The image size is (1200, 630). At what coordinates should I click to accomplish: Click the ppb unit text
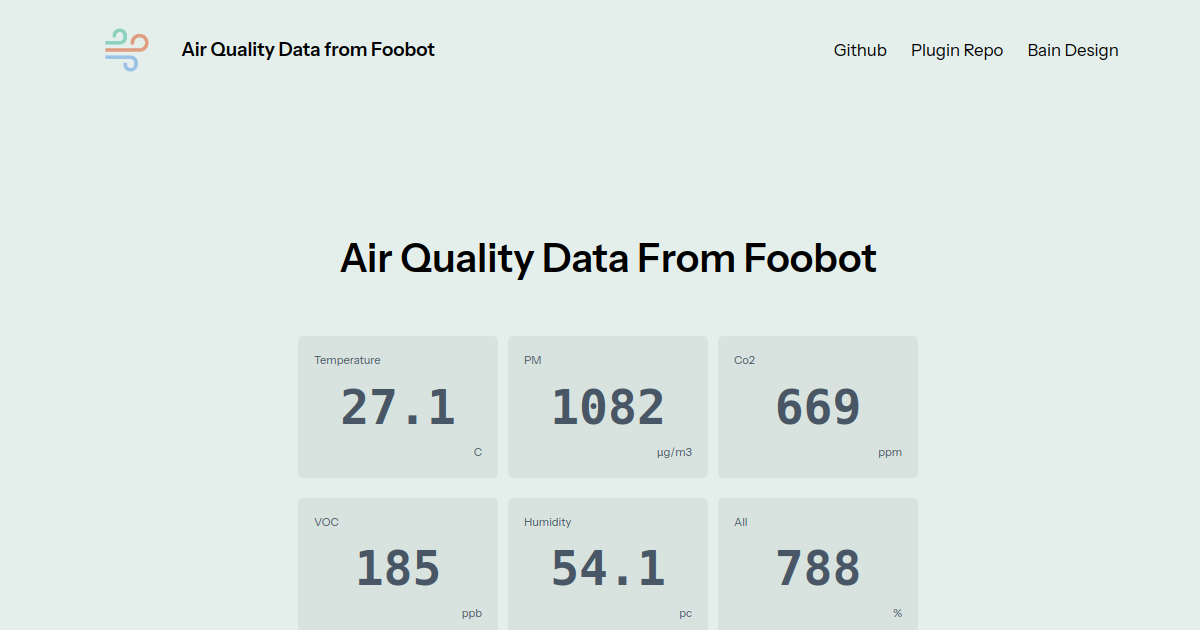(471, 614)
